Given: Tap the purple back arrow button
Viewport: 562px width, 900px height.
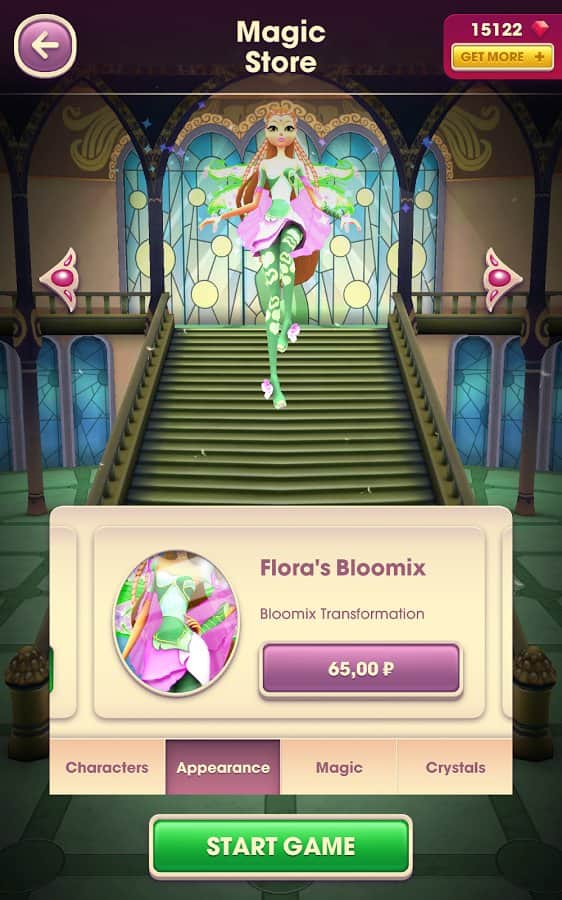Looking at the screenshot, I should point(45,46).
